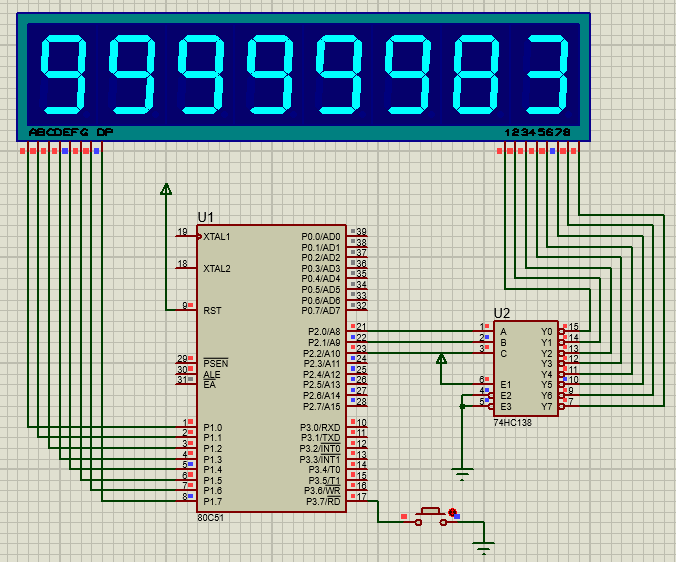Select the seven-segment digit showing 3
This screenshot has width=676, height=562.
click(x=546, y=75)
